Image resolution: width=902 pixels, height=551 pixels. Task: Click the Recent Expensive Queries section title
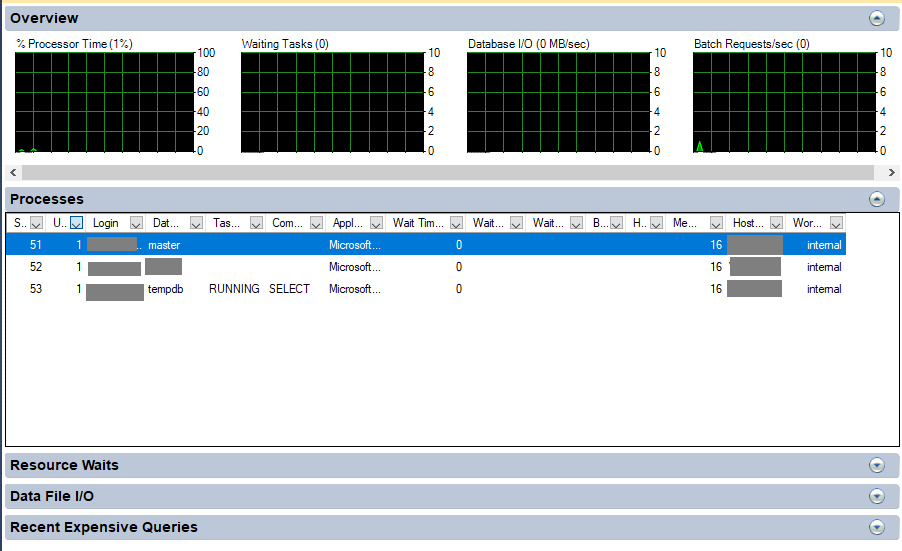104,527
